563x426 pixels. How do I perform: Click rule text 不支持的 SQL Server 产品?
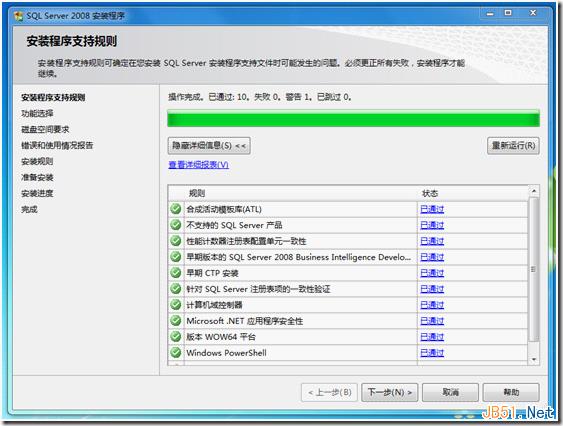click(234, 225)
